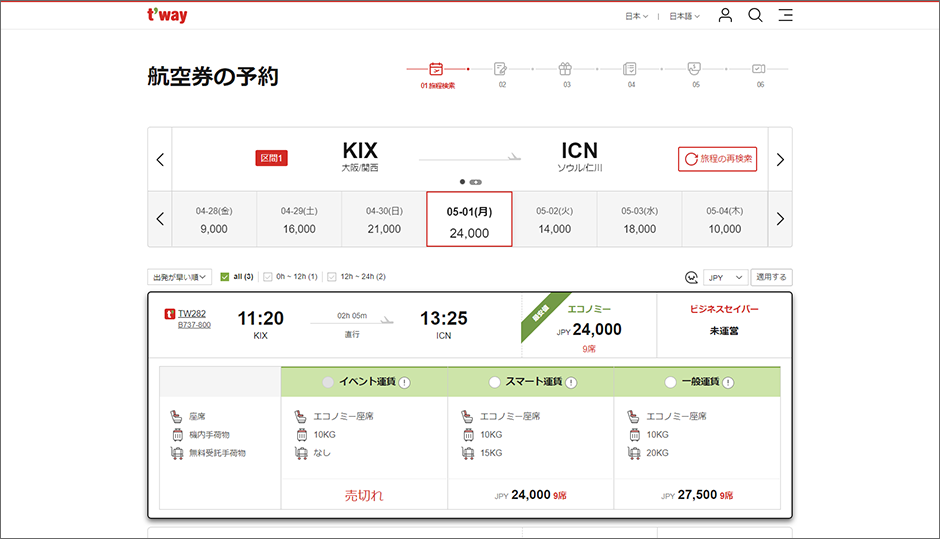Open the hamburger menu icon
Viewport: 940px width, 539px height.
(x=786, y=15)
